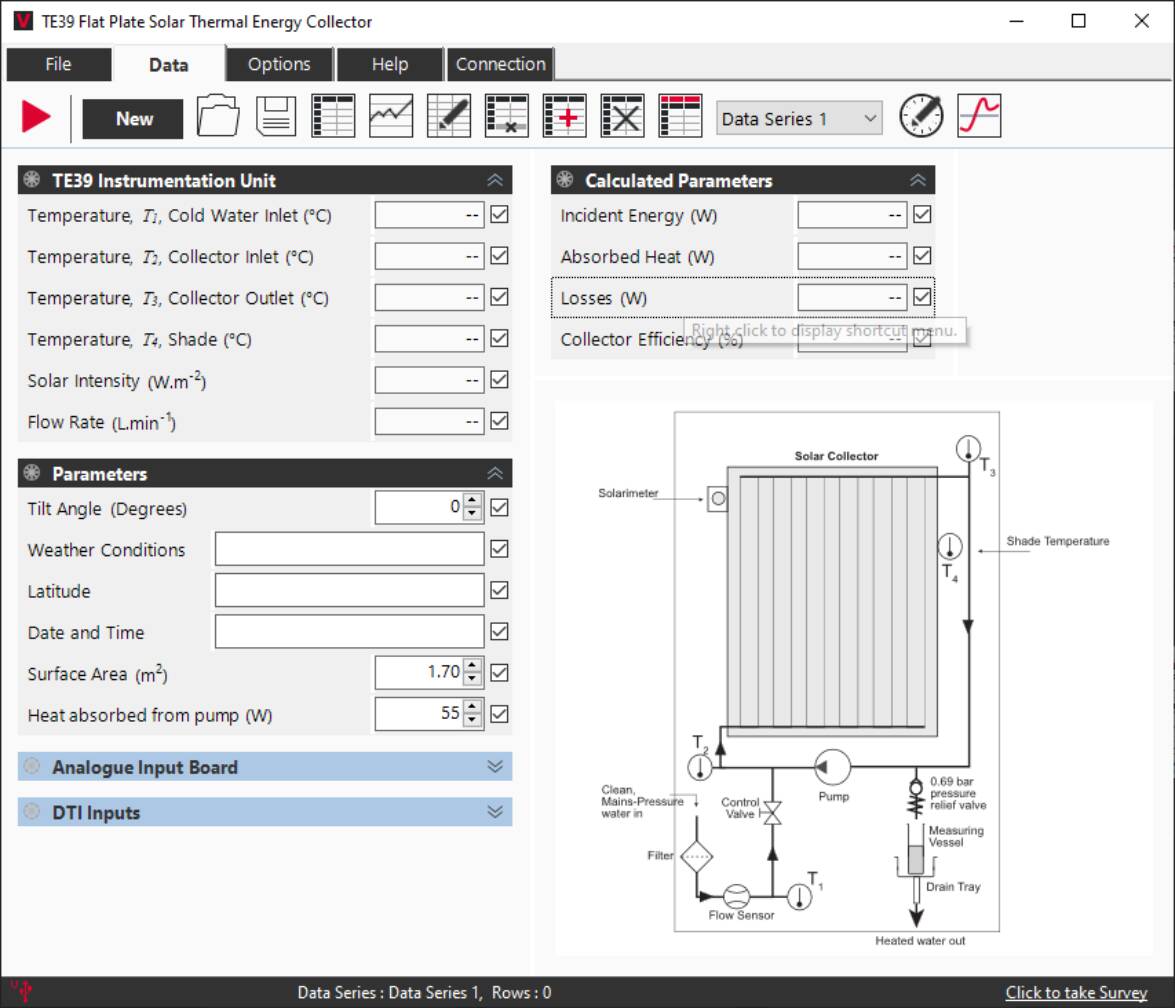Expand the DTI Inputs section
Image resolution: width=1175 pixels, height=1008 pixels.
tap(494, 812)
